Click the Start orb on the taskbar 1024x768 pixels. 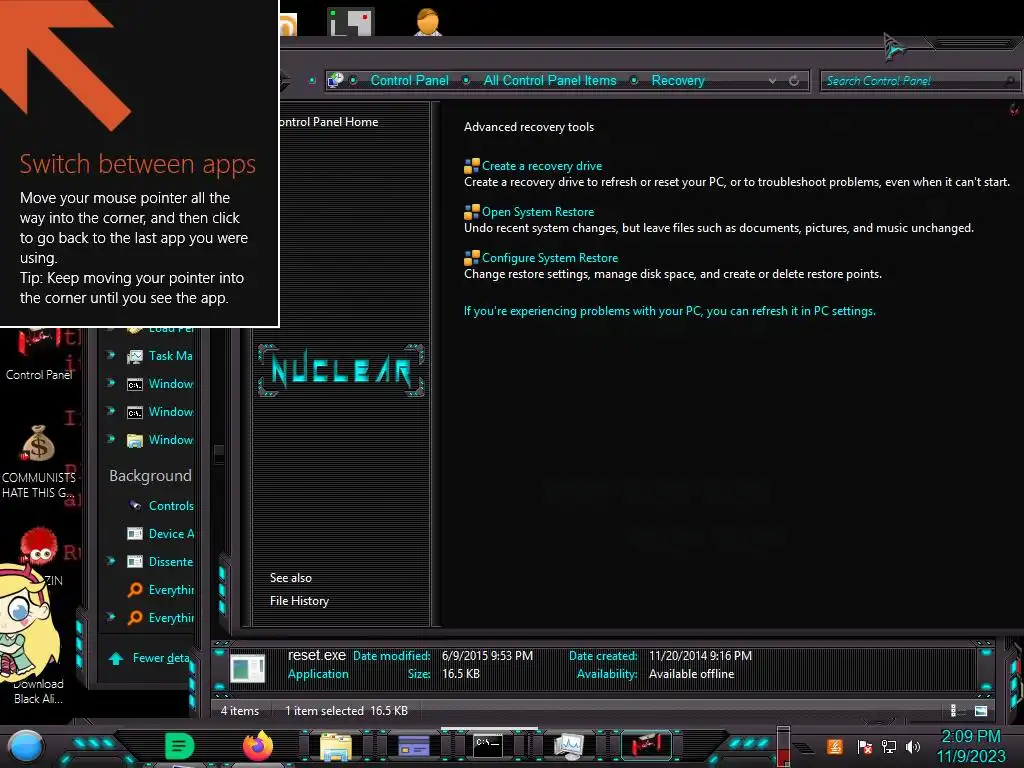coord(25,747)
